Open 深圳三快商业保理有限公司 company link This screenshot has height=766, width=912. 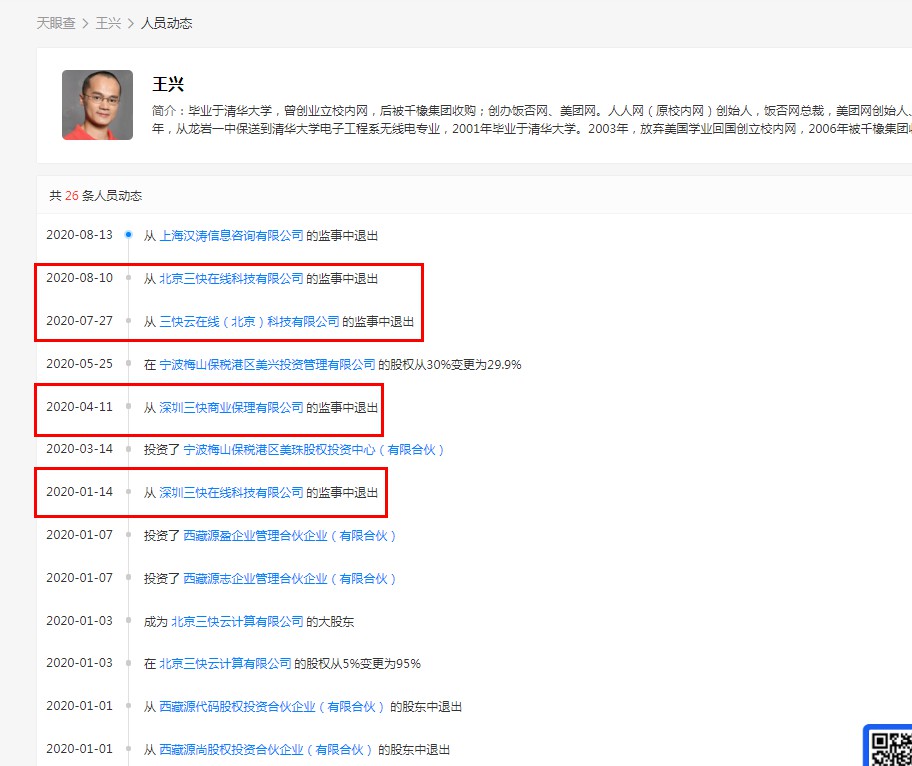coord(231,408)
